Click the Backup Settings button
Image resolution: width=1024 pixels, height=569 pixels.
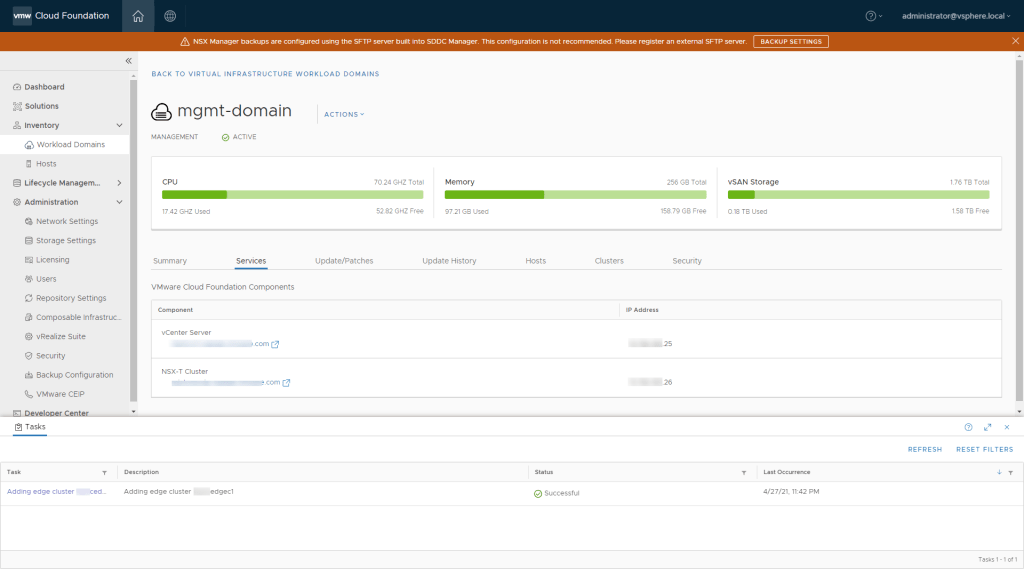point(790,41)
